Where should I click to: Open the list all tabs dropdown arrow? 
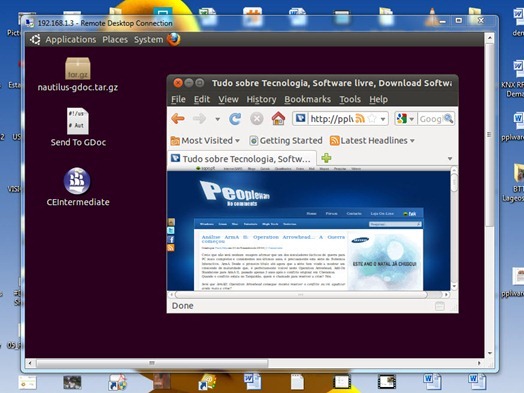[x=450, y=158]
